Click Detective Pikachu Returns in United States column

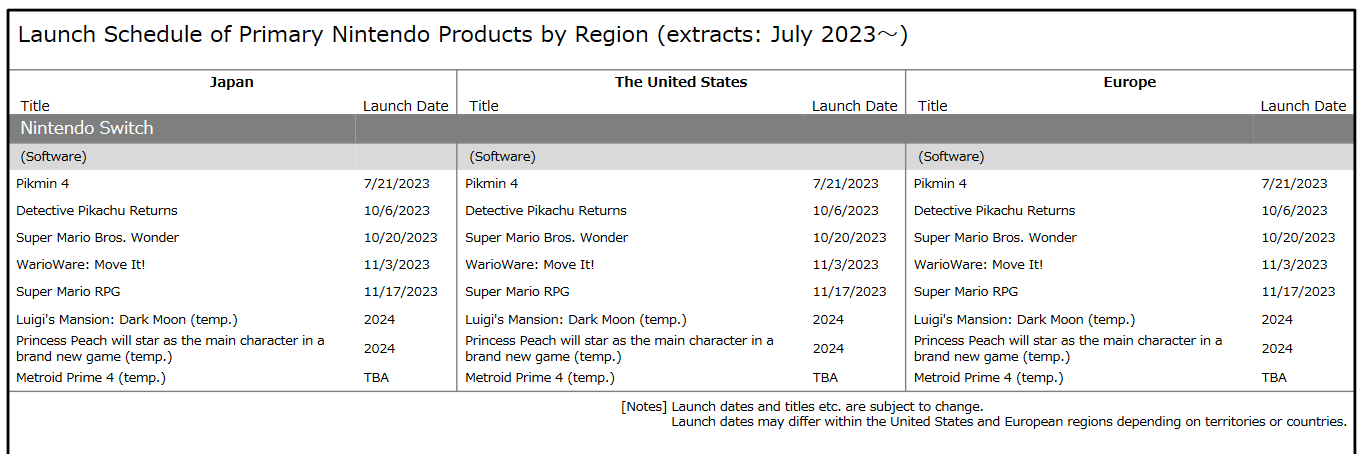[x=546, y=210]
